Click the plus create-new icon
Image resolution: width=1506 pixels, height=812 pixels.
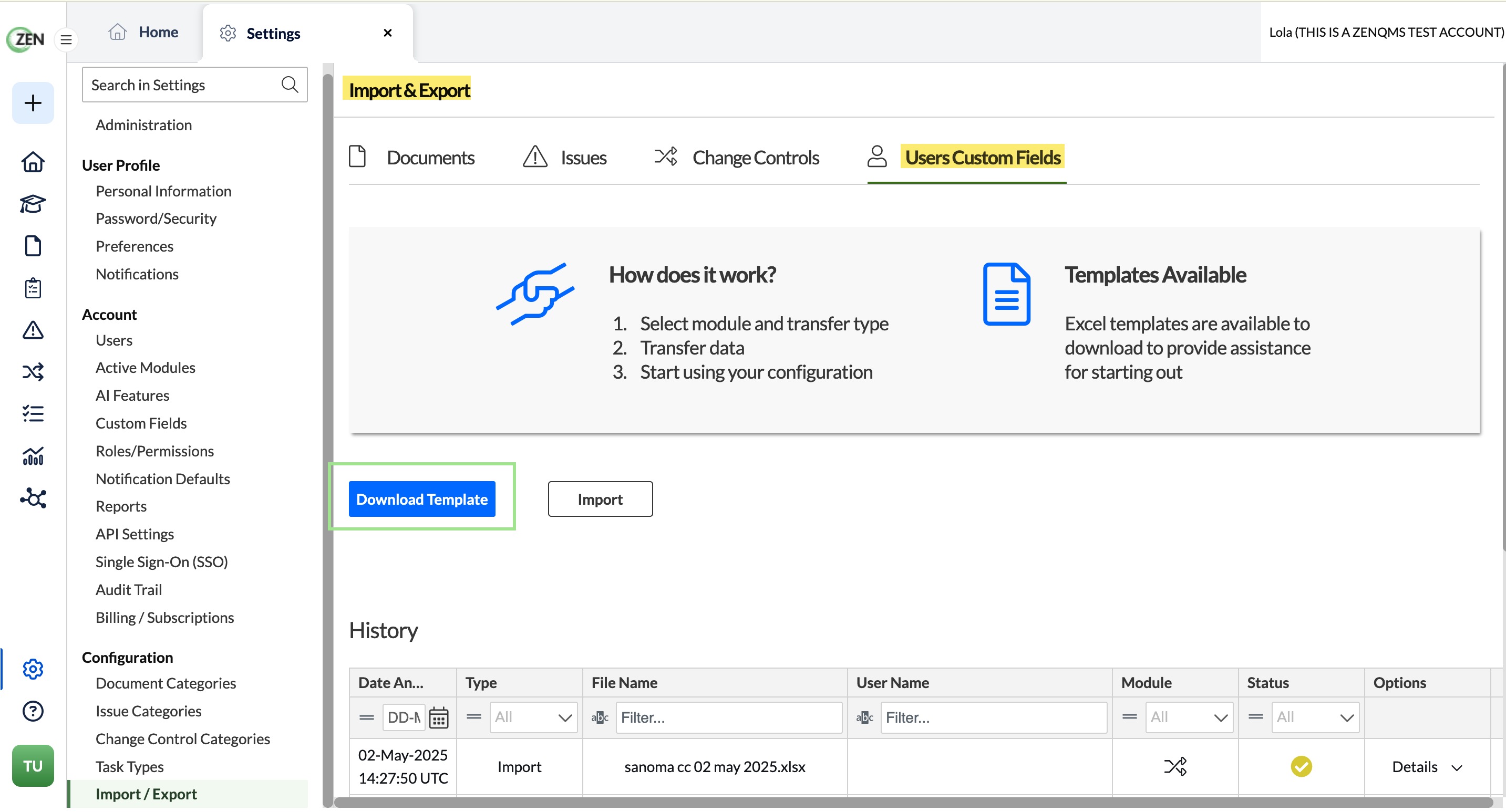(33, 103)
